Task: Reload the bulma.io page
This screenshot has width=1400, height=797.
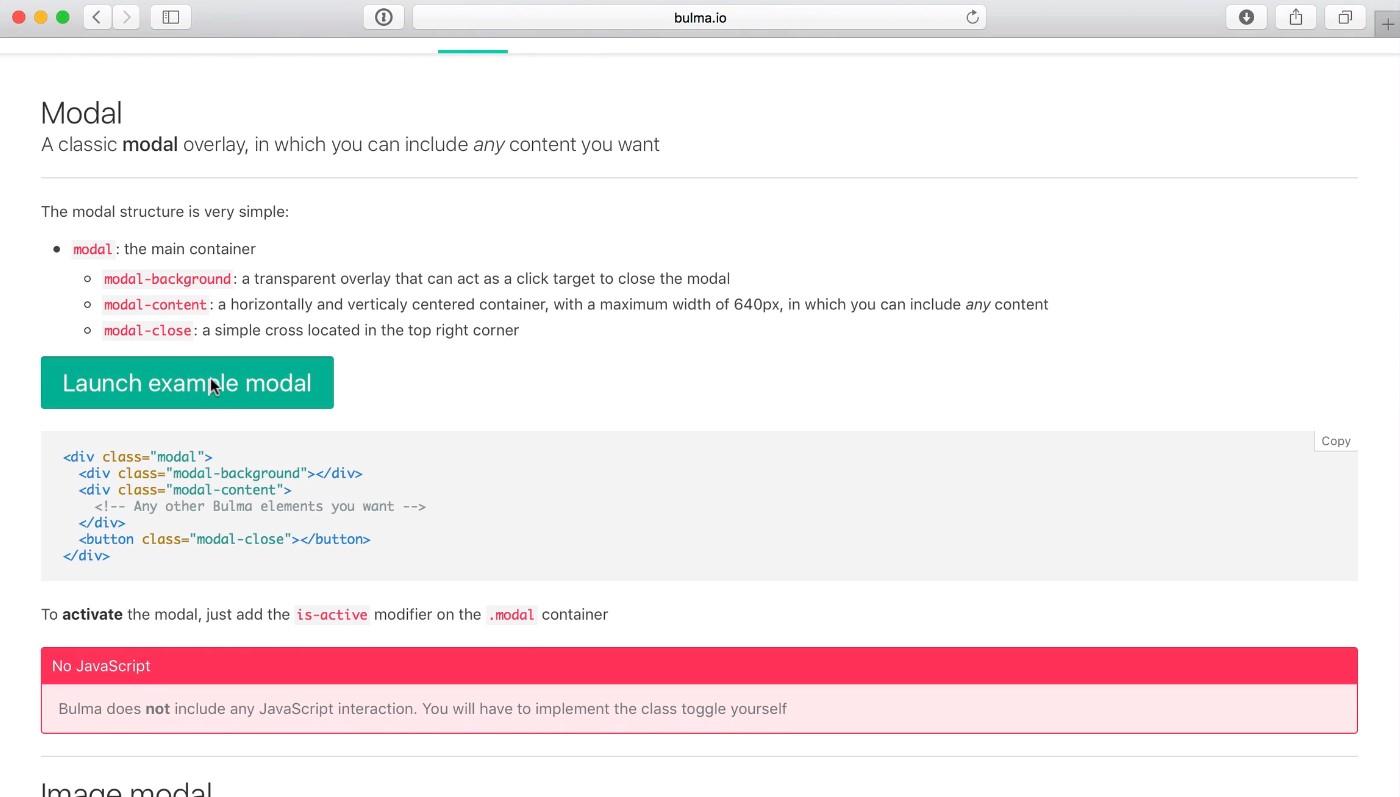Action: click(x=972, y=17)
